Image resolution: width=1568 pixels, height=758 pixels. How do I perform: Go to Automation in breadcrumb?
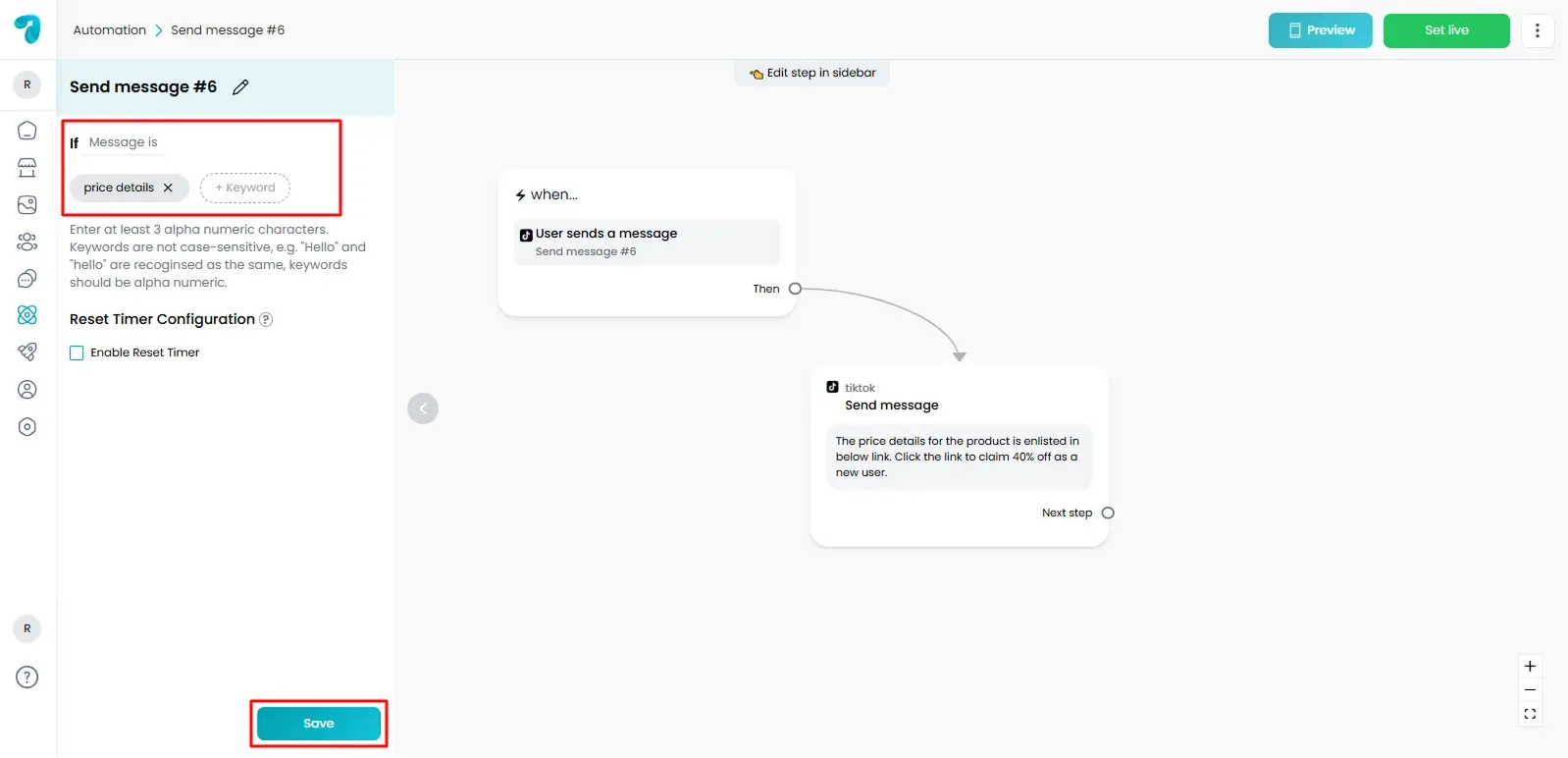click(x=109, y=30)
